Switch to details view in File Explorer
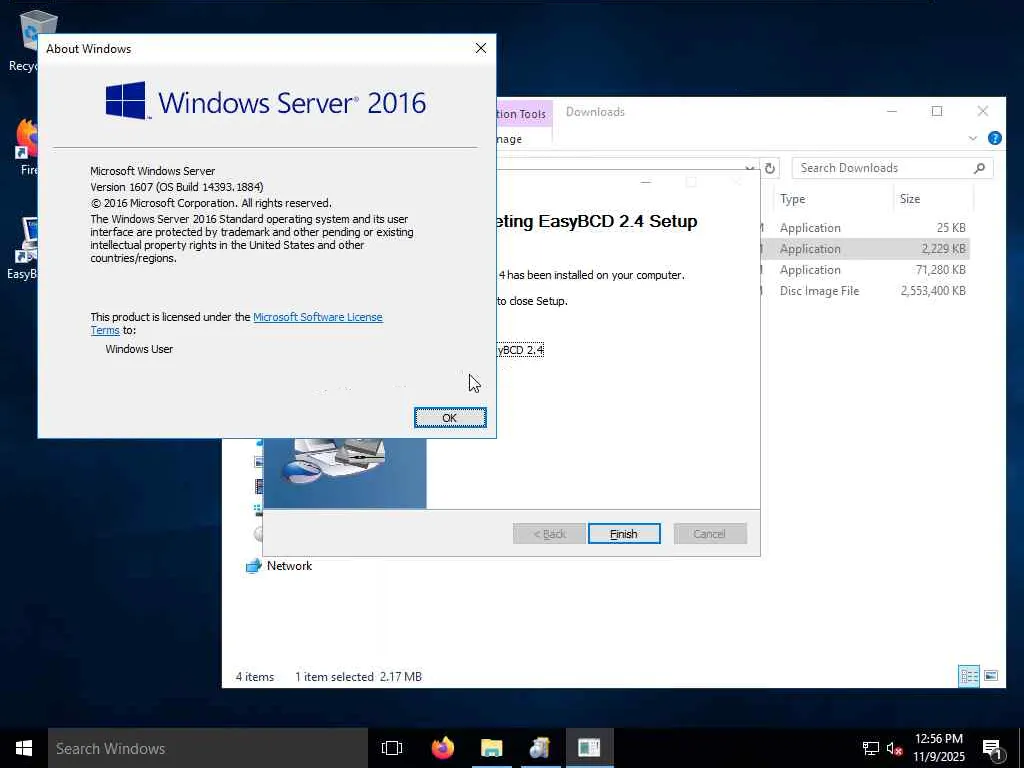1024x768 pixels. click(968, 676)
